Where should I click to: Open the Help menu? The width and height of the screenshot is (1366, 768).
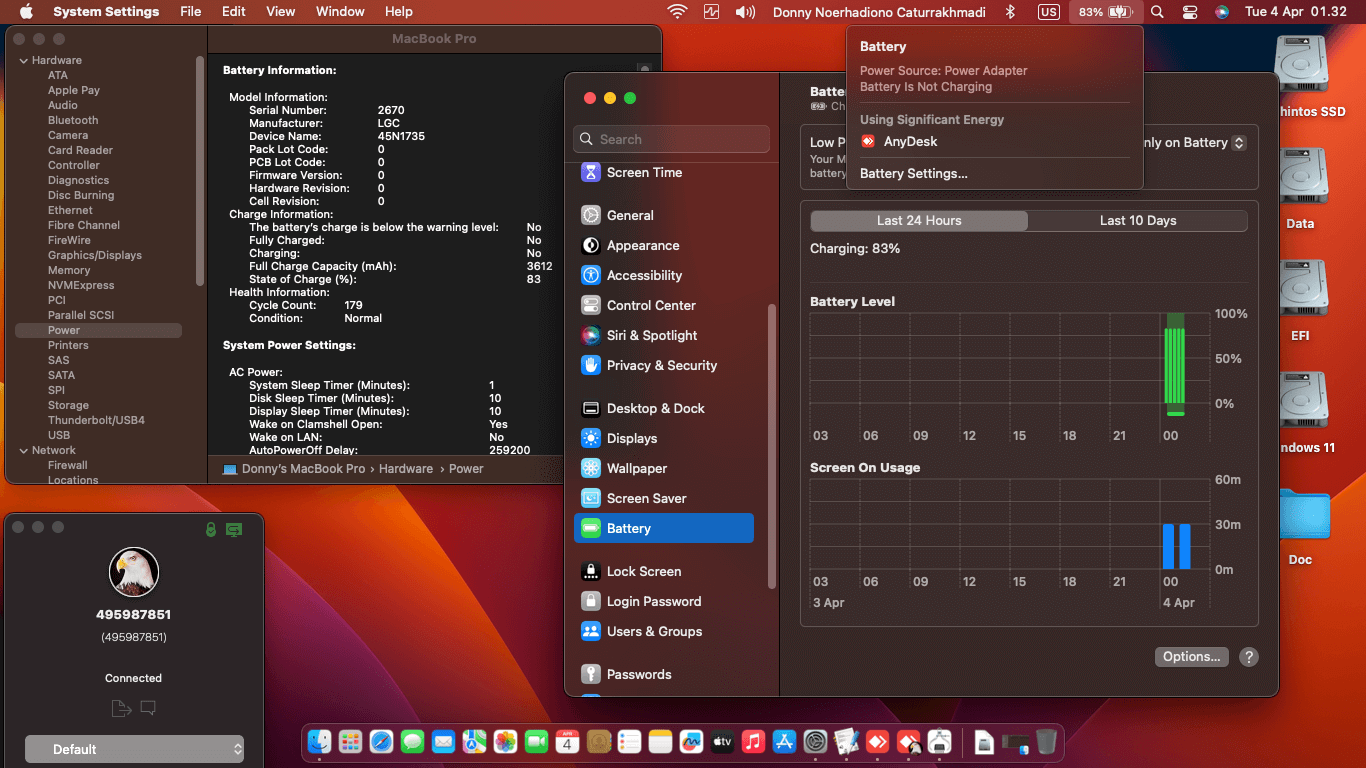[x=399, y=12]
